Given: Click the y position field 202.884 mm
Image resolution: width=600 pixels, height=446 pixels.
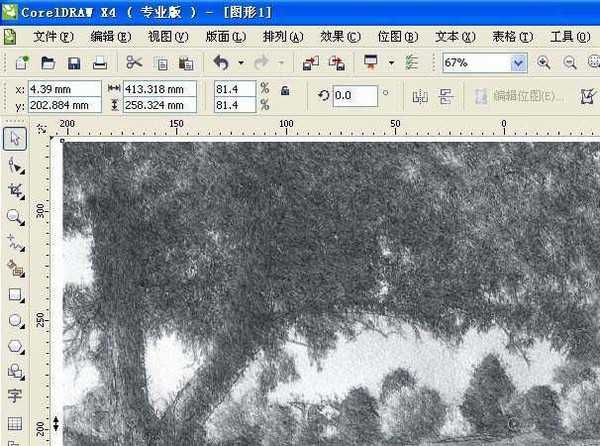Looking at the screenshot, I should point(64,105).
